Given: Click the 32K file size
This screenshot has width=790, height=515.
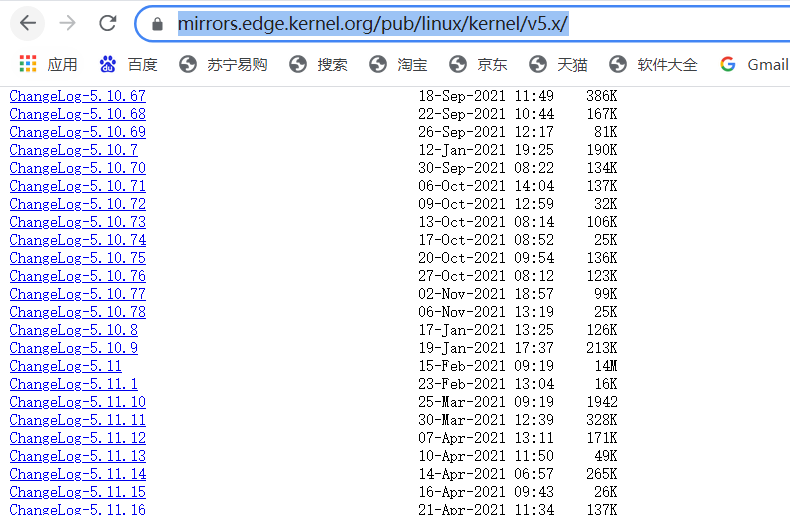Looking at the screenshot, I should [x=606, y=204].
